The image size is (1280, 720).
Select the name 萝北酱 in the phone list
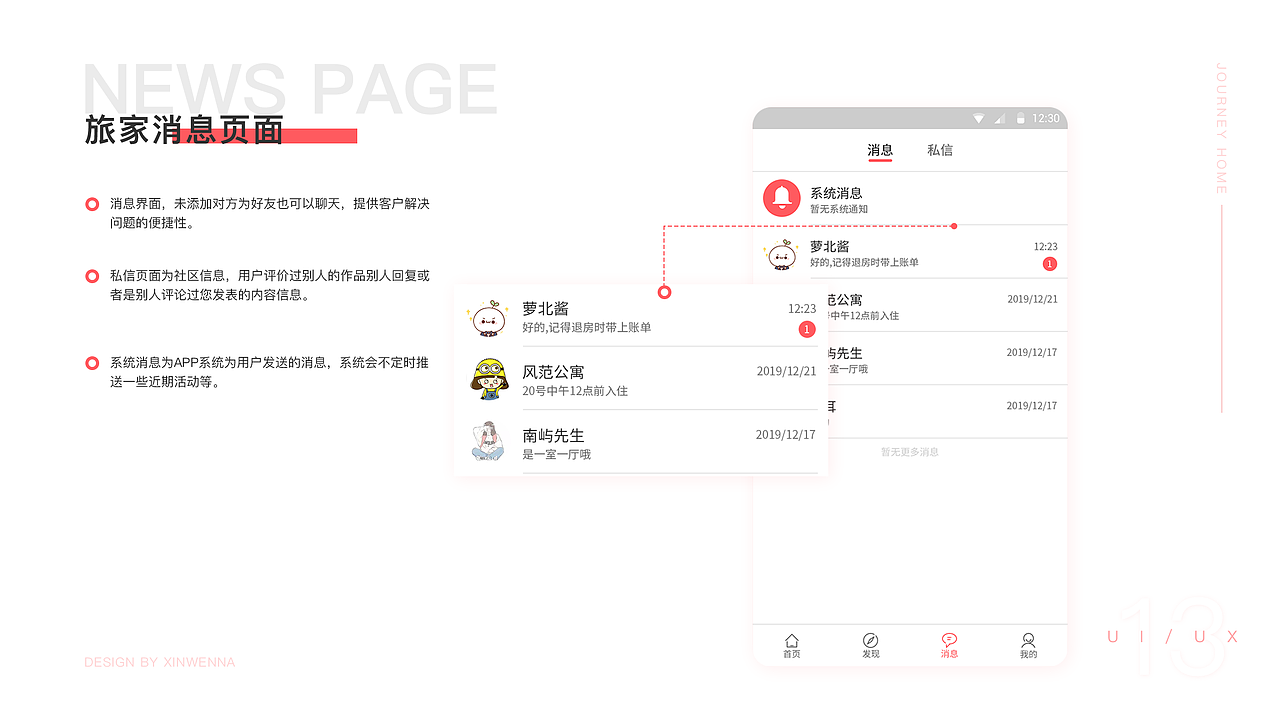point(830,246)
